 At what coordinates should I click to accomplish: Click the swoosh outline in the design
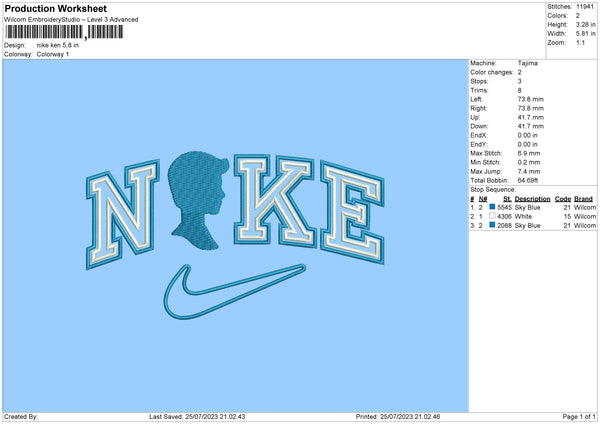coord(234,292)
